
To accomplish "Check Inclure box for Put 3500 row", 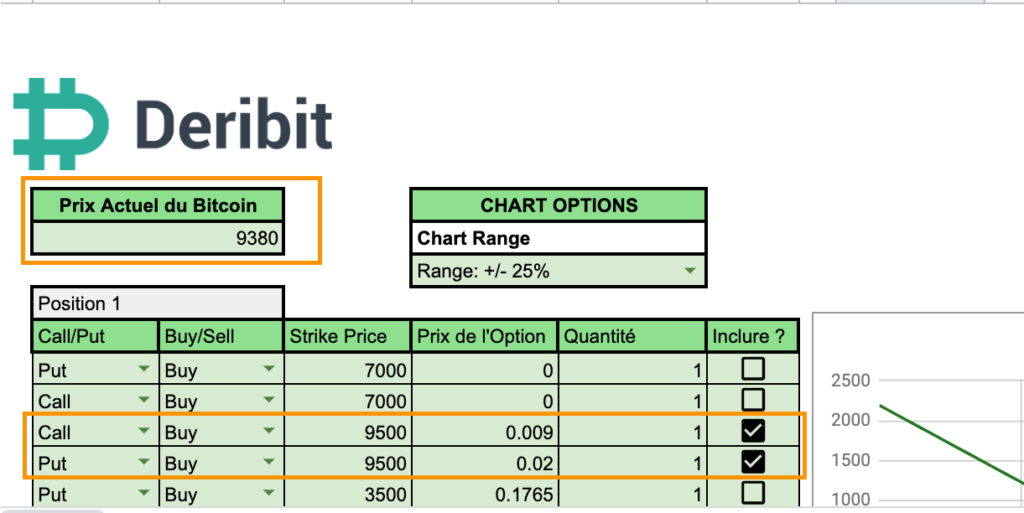I will click(x=753, y=493).
